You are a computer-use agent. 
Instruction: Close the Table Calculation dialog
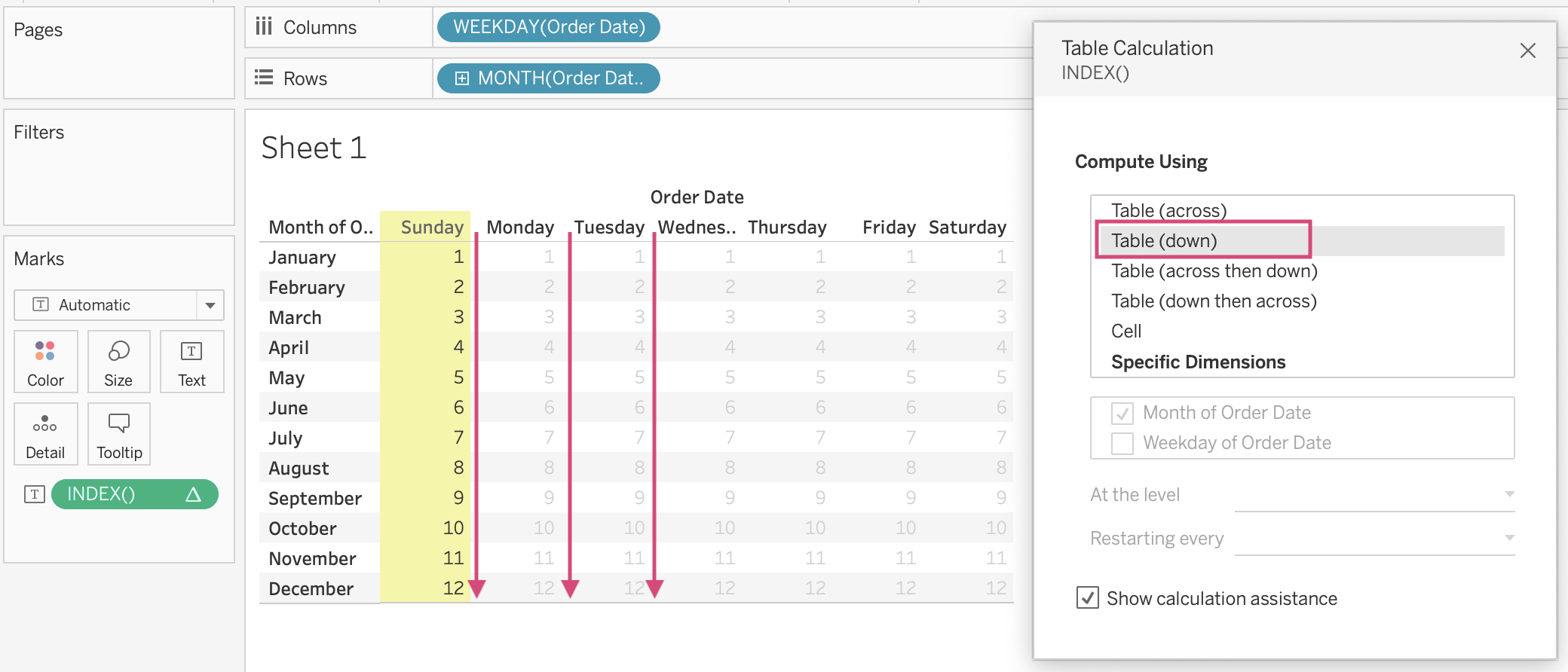1528,50
